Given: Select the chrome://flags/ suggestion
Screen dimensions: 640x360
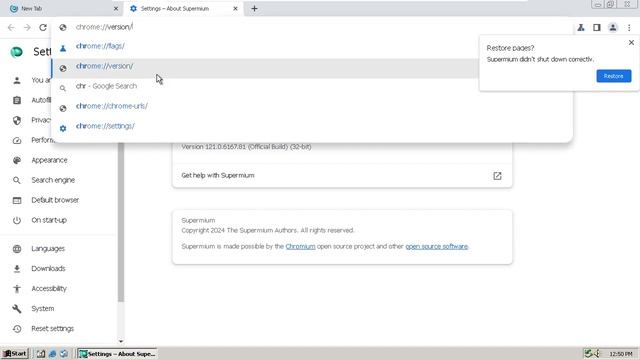Looking at the screenshot, I should click(x=312, y=46).
